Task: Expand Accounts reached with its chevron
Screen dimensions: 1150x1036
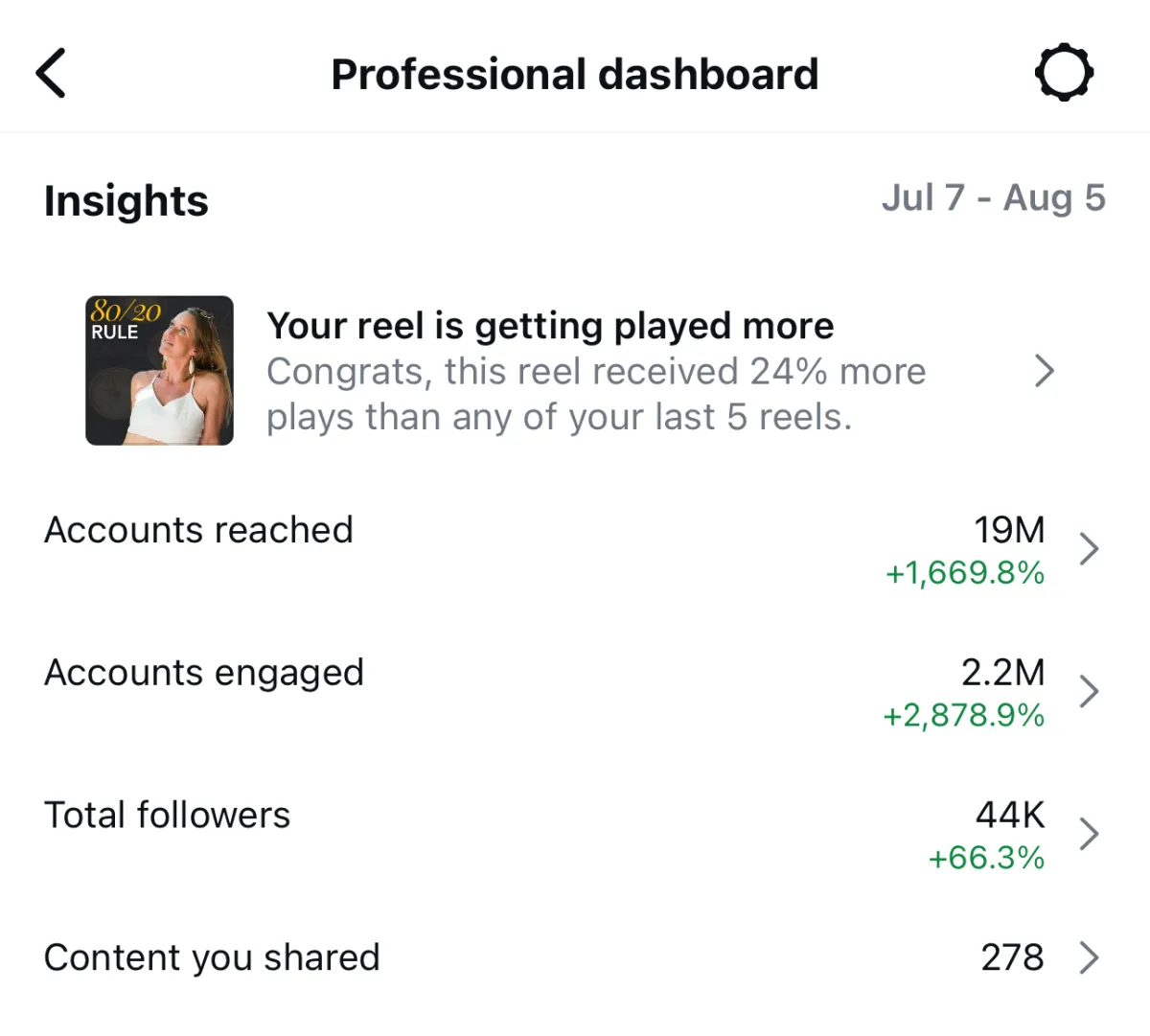Action: (x=1089, y=549)
